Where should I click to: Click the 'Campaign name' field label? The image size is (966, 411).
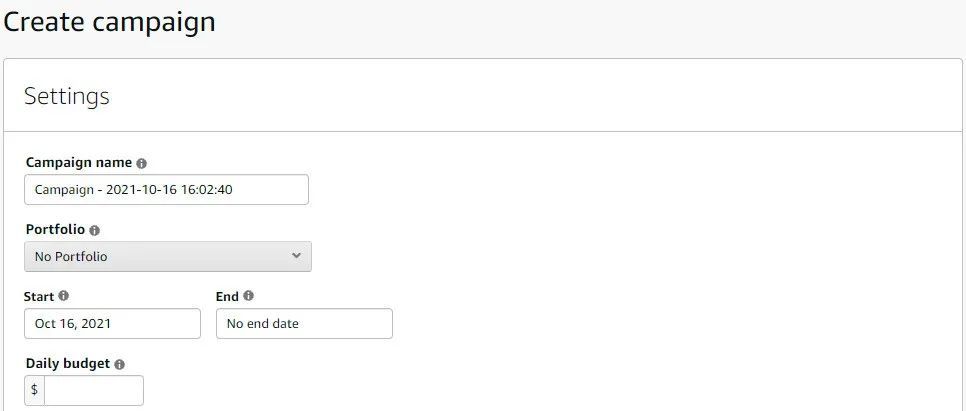point(79,163)
